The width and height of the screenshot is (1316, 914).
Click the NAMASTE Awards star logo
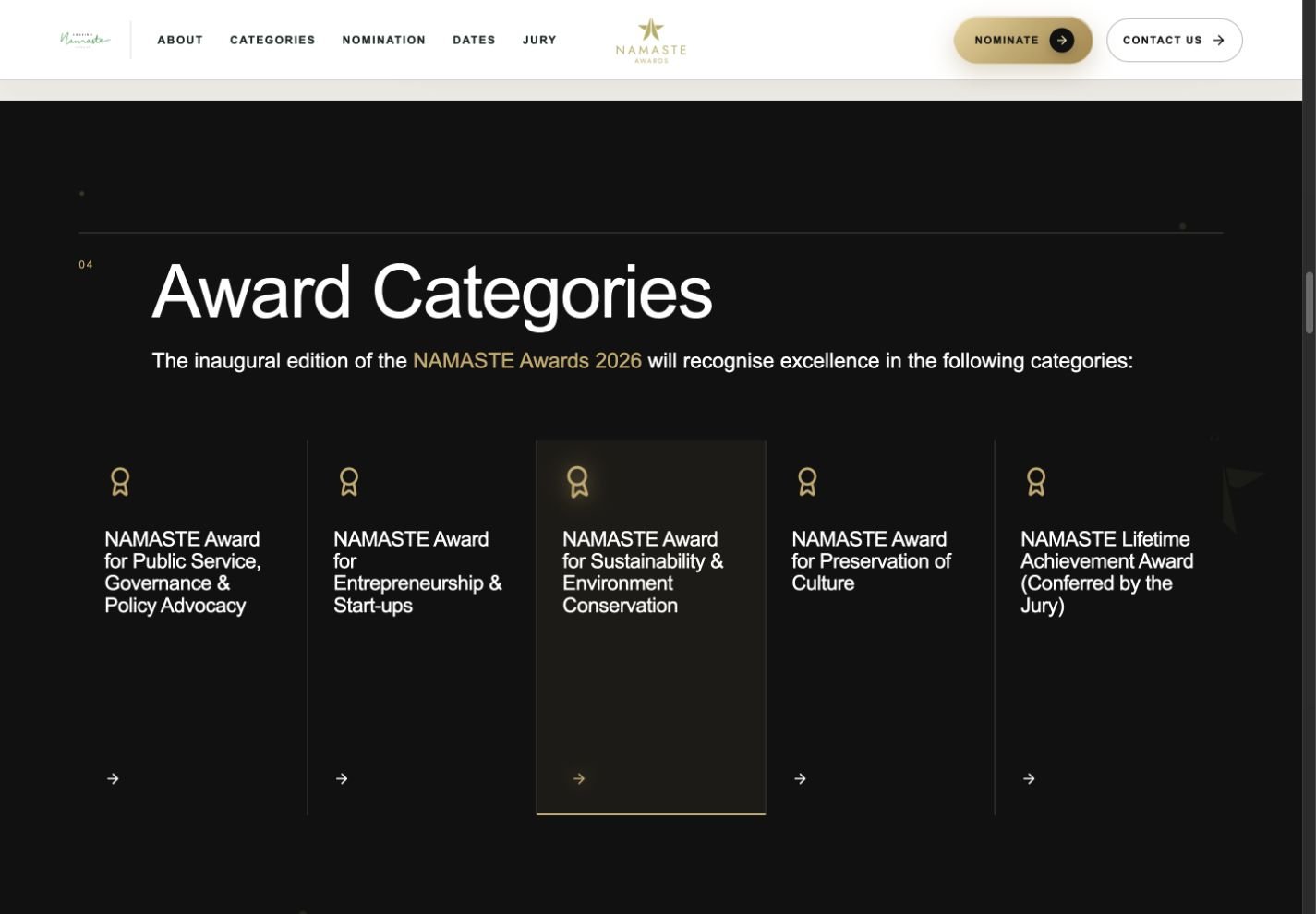[x=651, y=41]
